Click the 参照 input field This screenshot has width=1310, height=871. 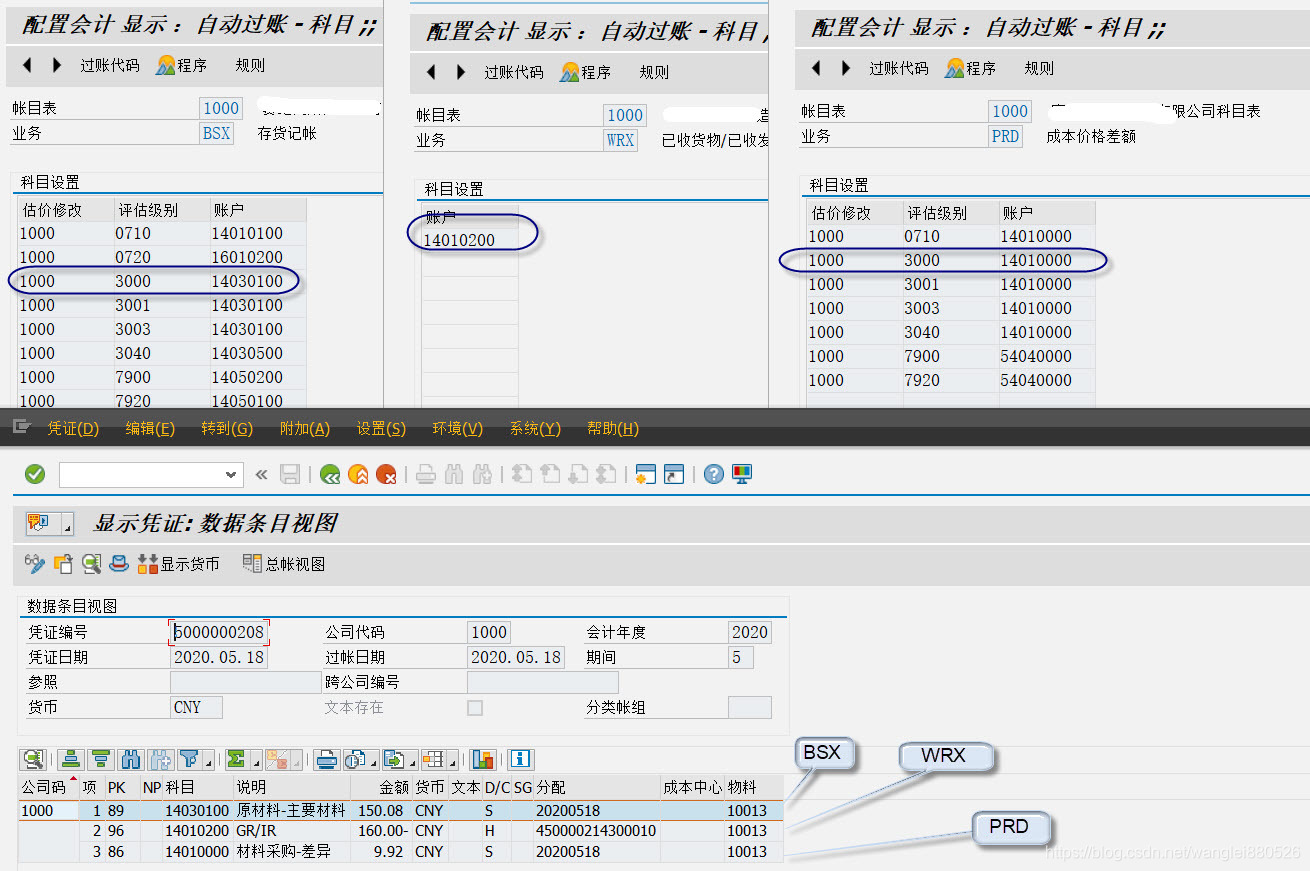245,682
